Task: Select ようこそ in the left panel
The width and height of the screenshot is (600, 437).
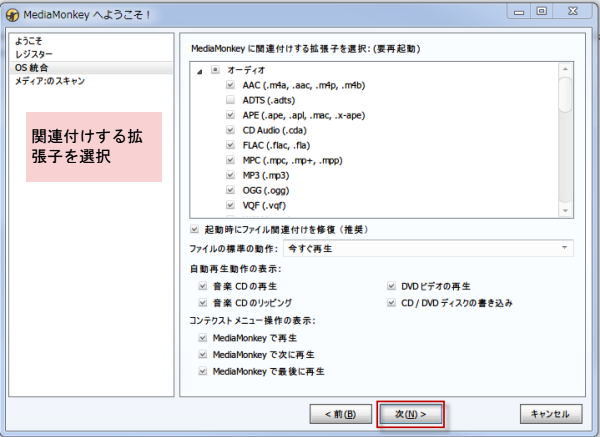Action: (28, 41)
